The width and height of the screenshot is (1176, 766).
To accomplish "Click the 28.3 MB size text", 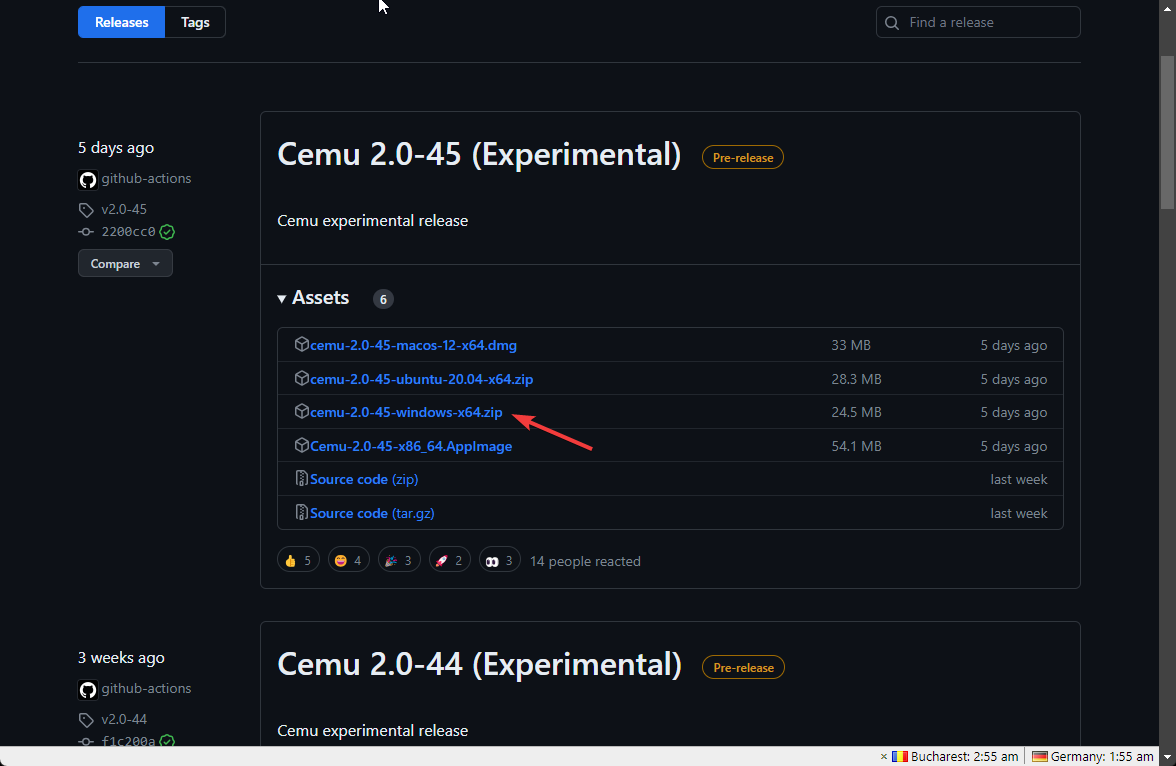I will coord(856,379).
